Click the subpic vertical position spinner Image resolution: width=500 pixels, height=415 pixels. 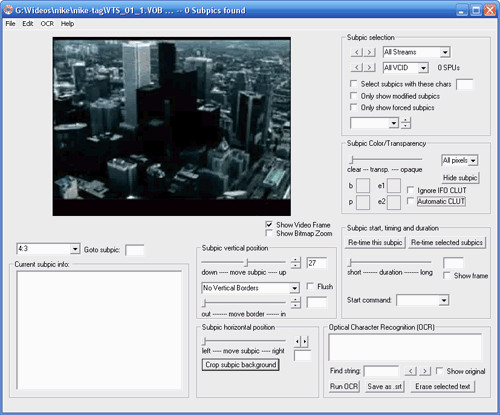(x=296, y=263)
